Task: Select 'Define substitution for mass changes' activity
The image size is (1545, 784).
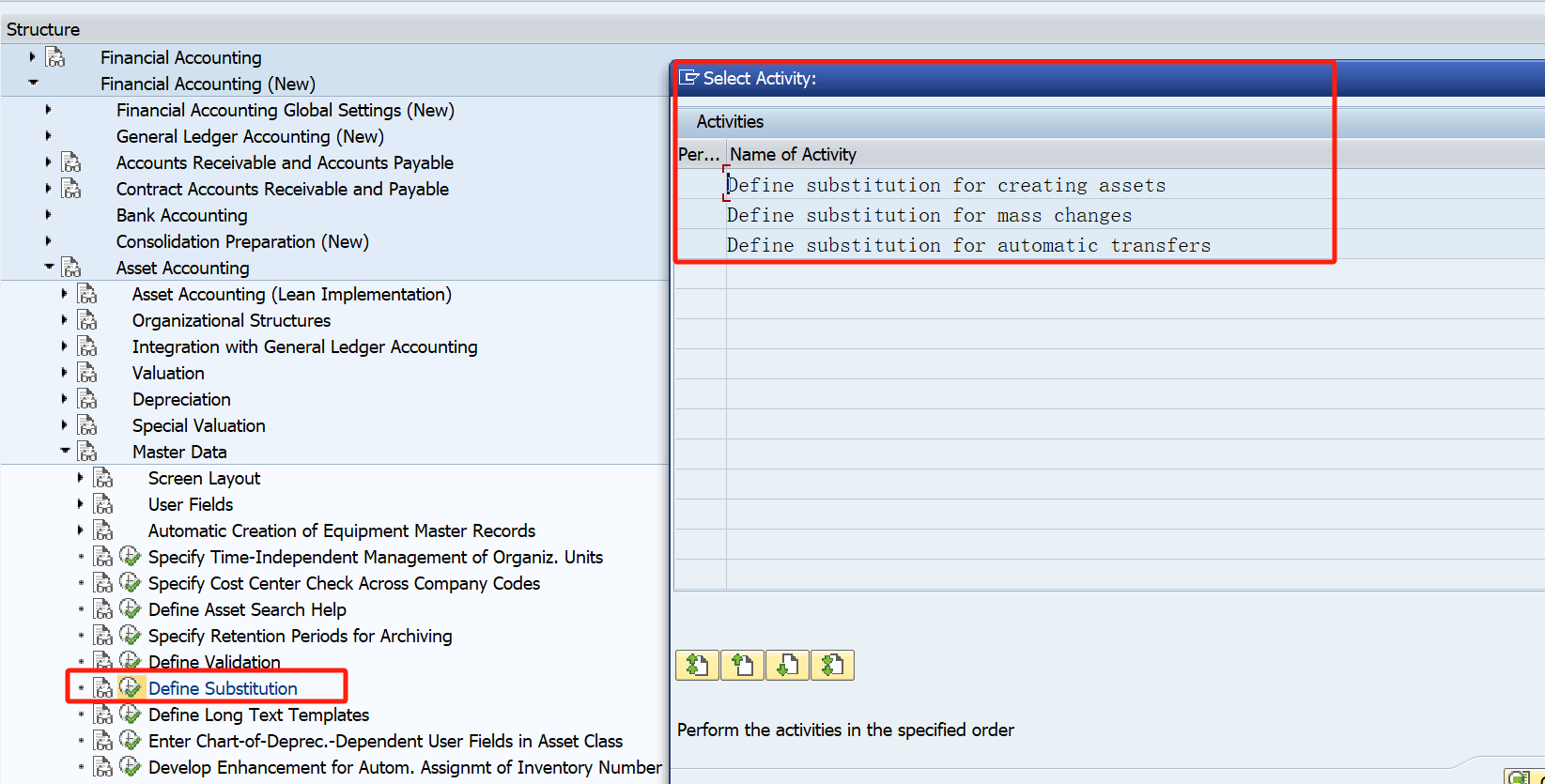Action: tap(929, 215)
